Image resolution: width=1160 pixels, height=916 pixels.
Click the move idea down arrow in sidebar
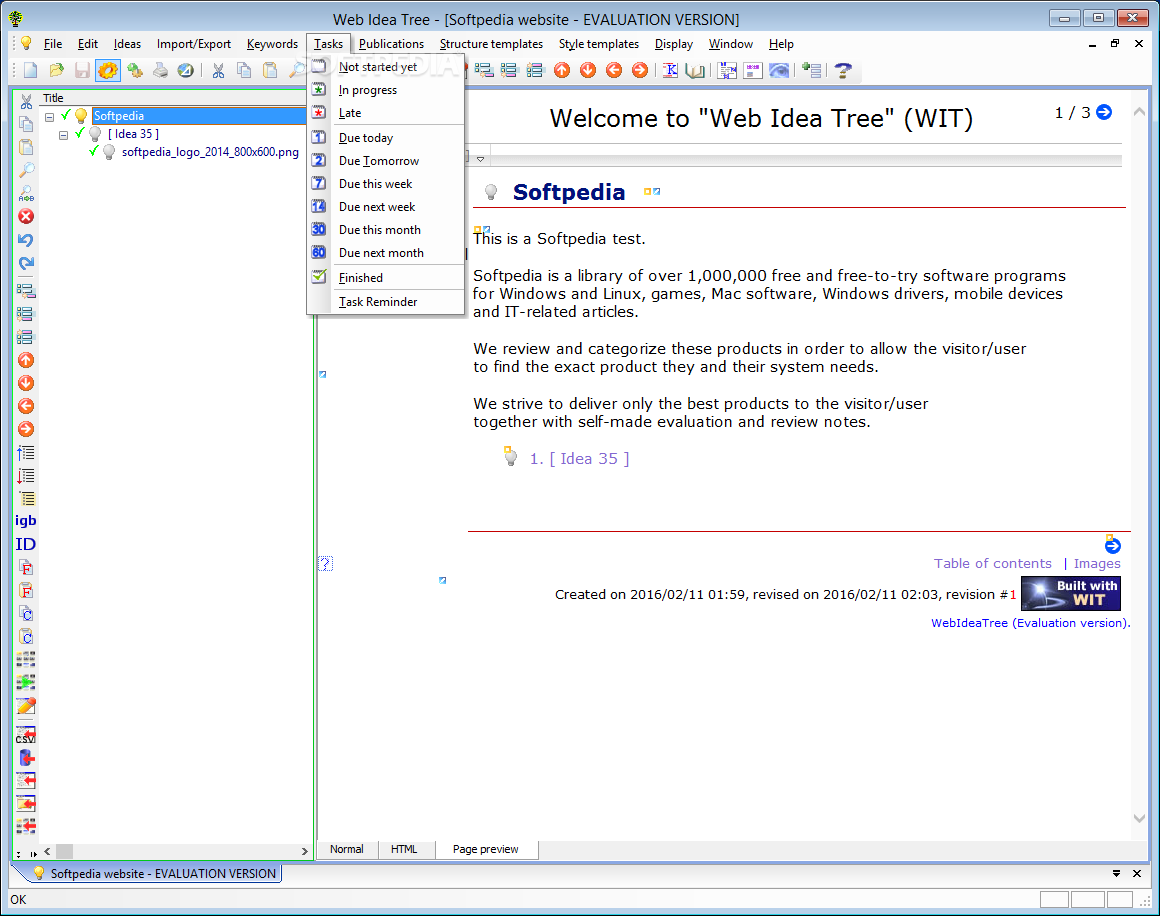pyautogui.click(x=26, y=383)
